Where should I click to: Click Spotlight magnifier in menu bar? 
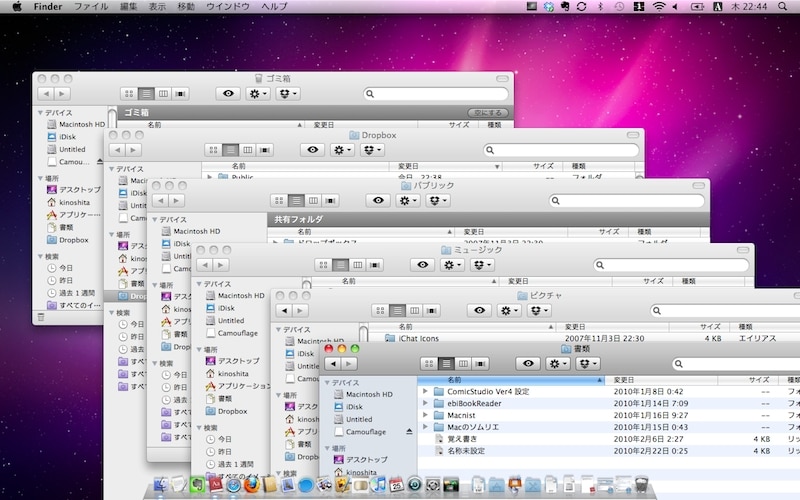(x=782, y=7)
